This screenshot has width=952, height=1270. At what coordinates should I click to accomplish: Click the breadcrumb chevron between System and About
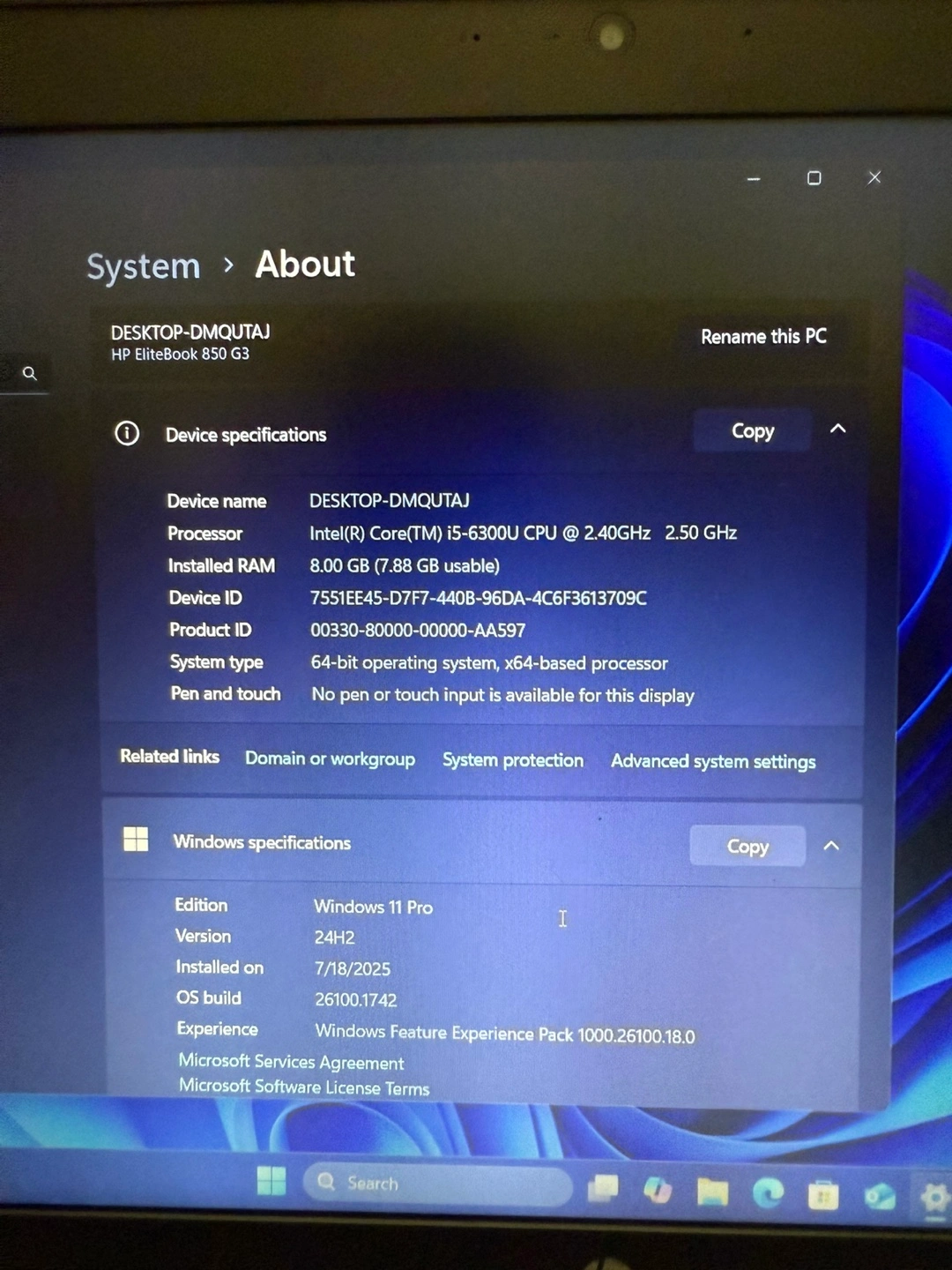pyautogui.click(x=228, y=265)
